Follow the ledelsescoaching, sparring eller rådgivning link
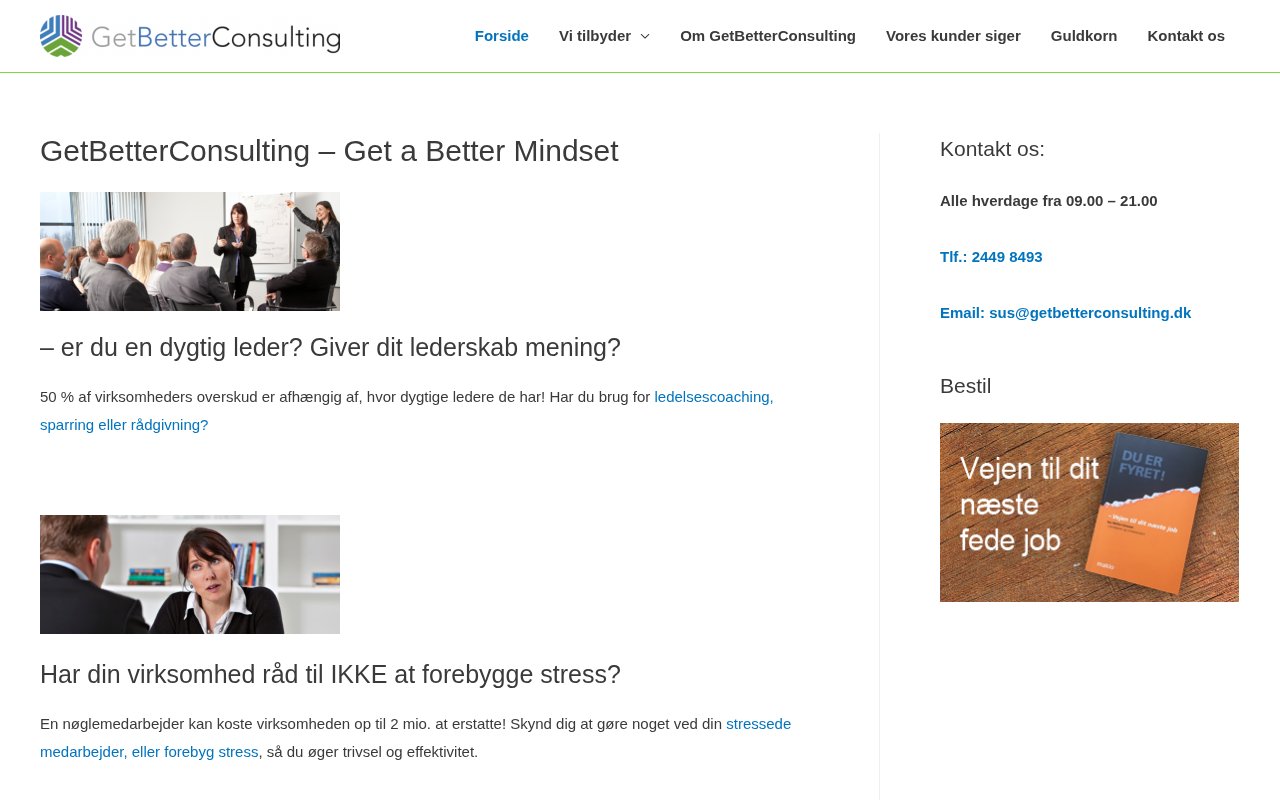Image resolution: width=1280 pixels, height=800 pixels. 713,397
